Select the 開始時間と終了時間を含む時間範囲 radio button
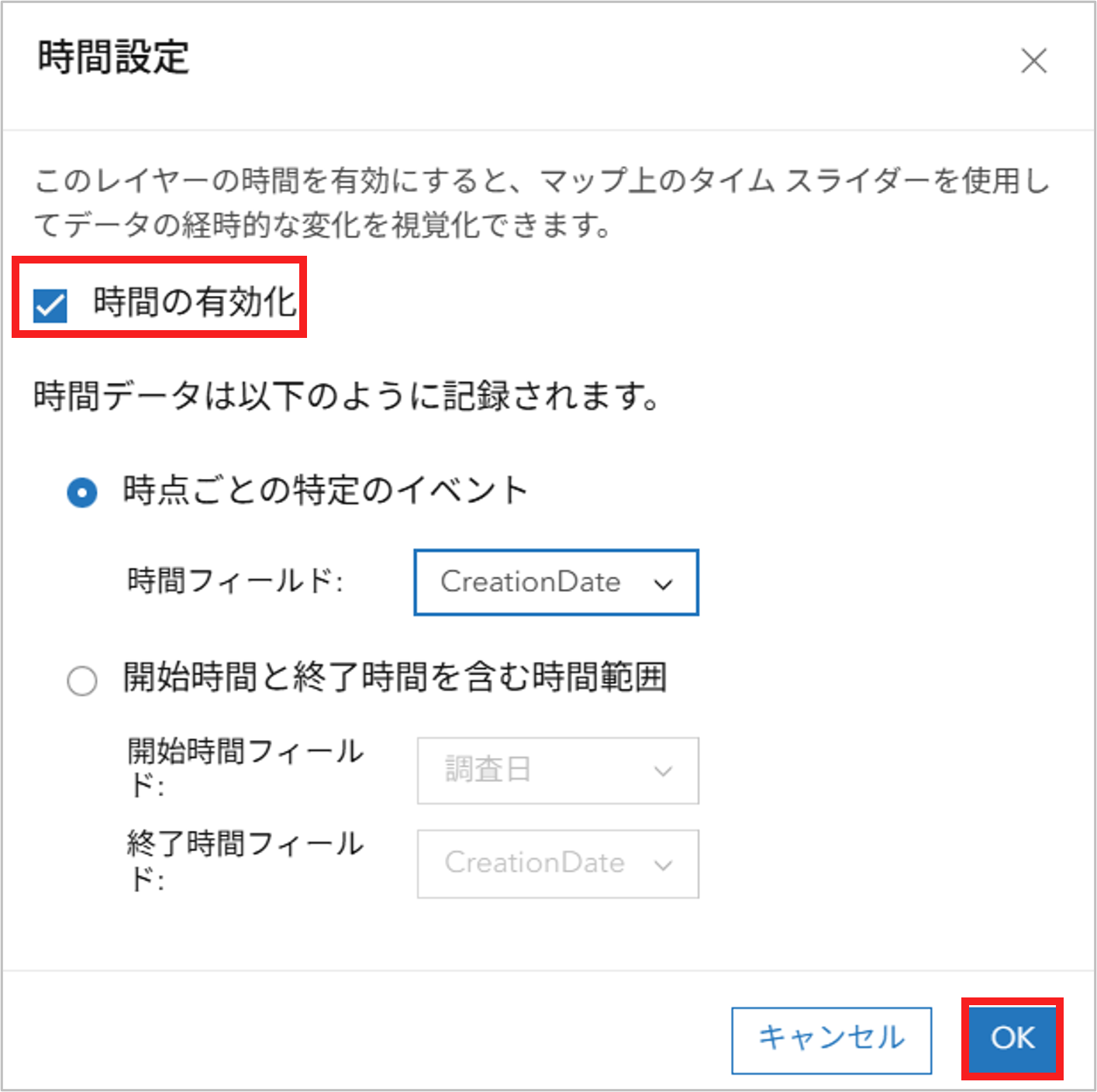 (82, 681)
